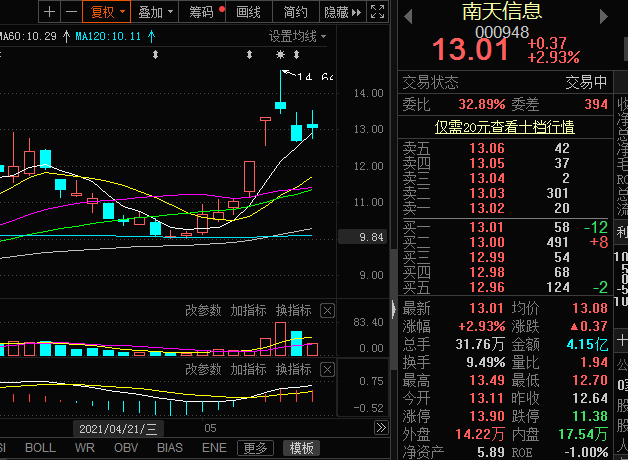The height and width of the screenshot is (460, 628).
Task: Click 加指标 in MACD panel
Action: [248, 369]
